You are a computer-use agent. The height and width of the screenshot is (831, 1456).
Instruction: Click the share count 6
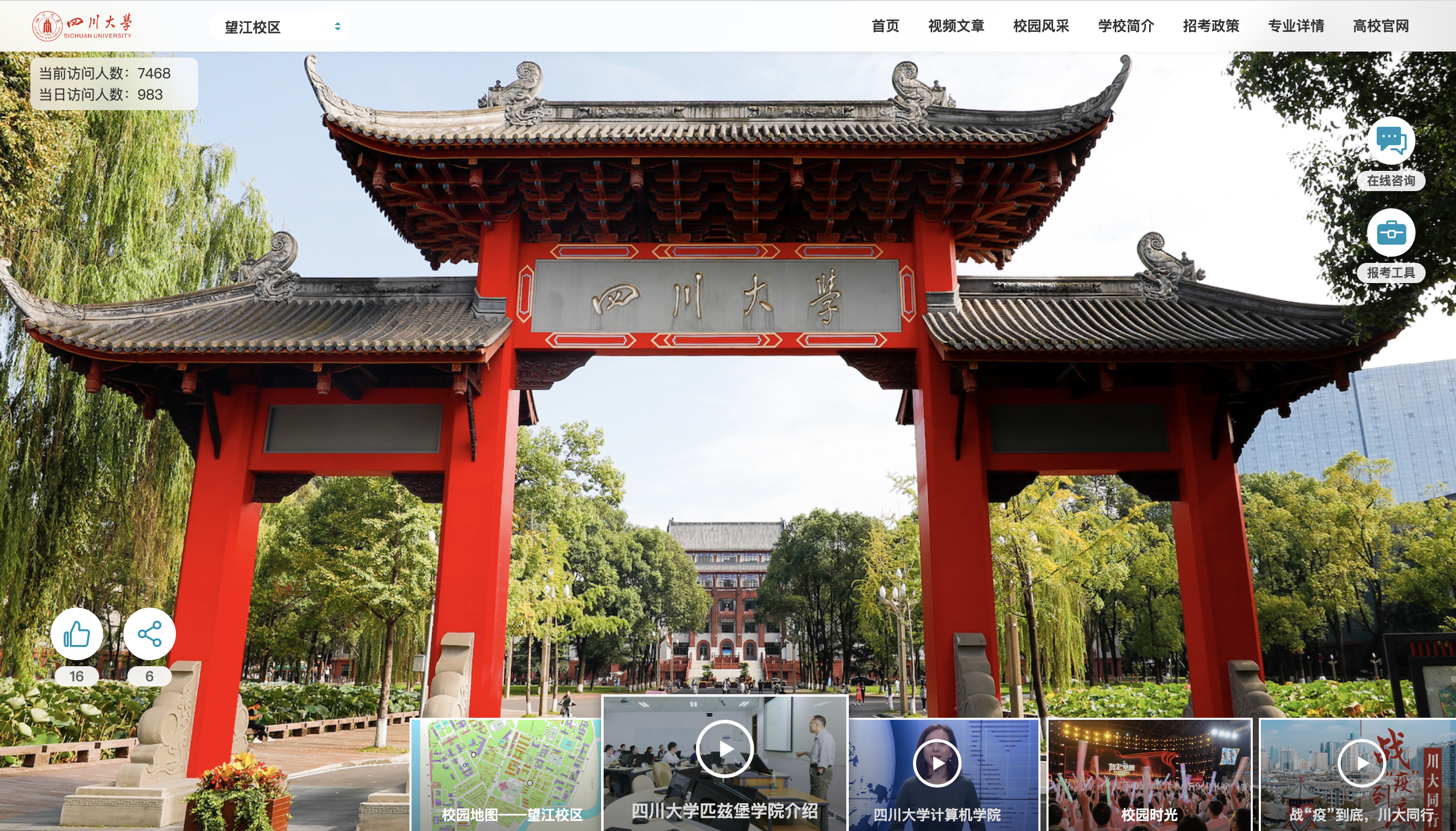point(150,676)
